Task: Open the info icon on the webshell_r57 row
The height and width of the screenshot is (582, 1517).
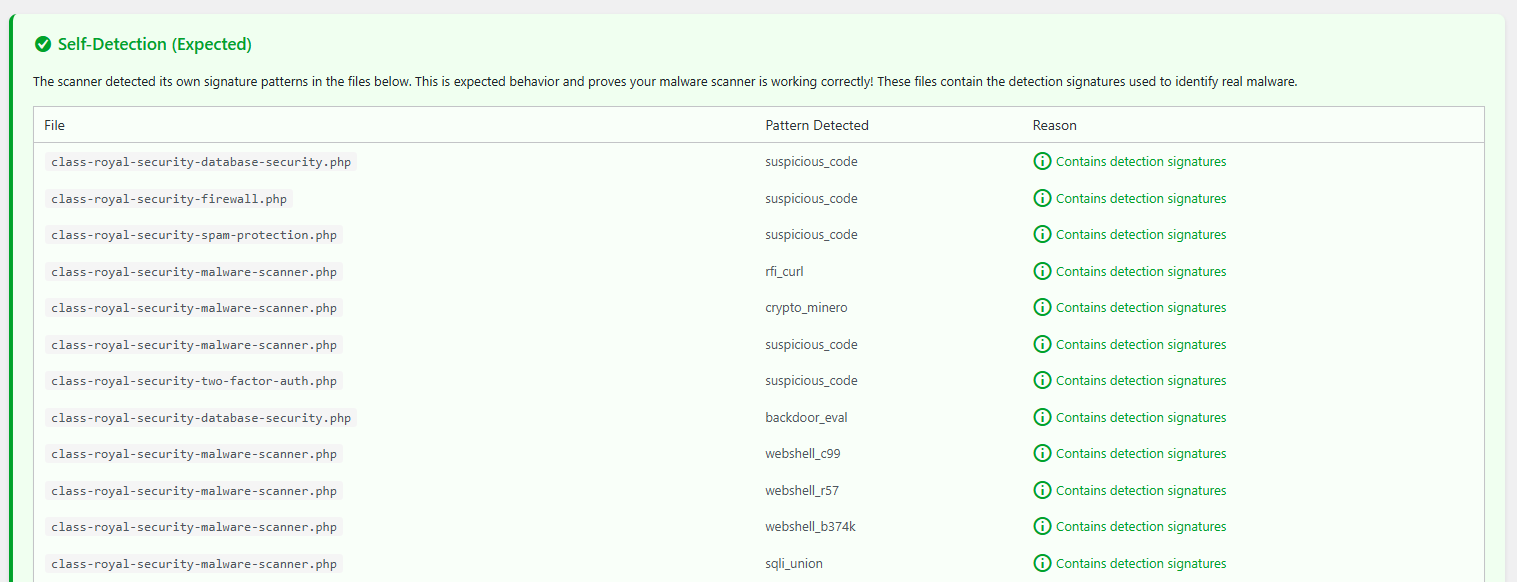Action: pos(1042,489)
